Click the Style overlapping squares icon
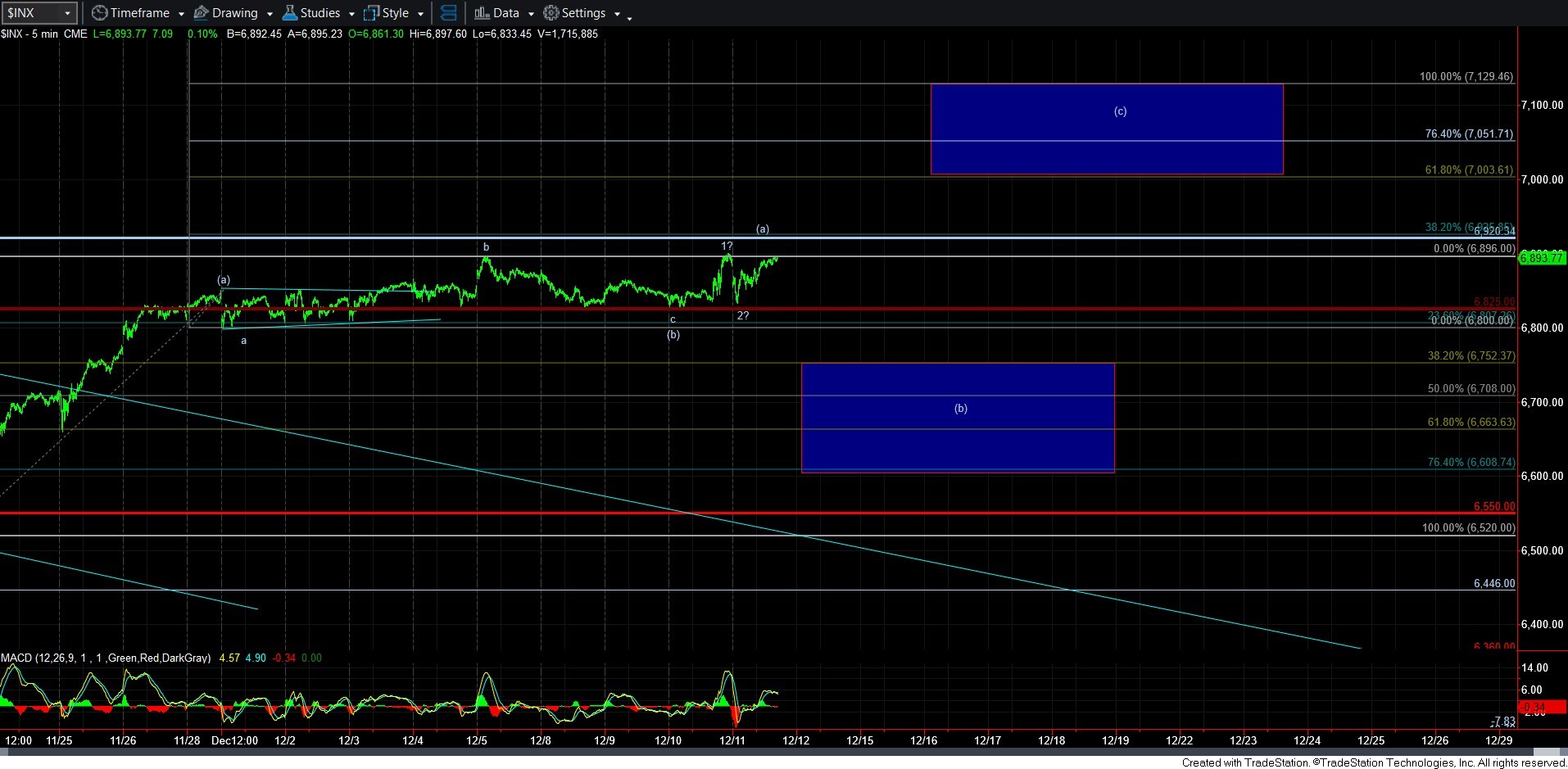The height and width of the screenshot is (769, 1568). (371, 13)
